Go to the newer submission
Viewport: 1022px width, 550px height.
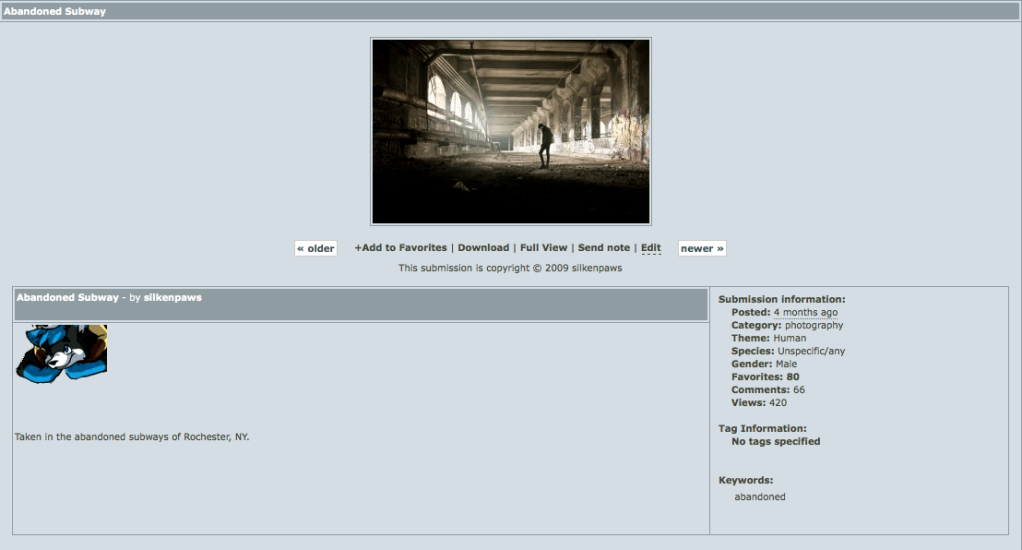702,248
